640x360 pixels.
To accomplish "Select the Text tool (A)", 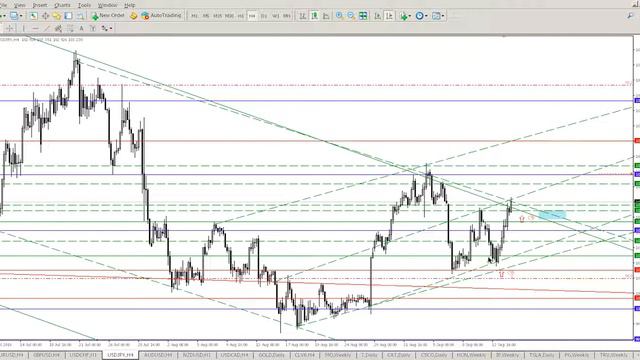I will click(x=82, y=28).
